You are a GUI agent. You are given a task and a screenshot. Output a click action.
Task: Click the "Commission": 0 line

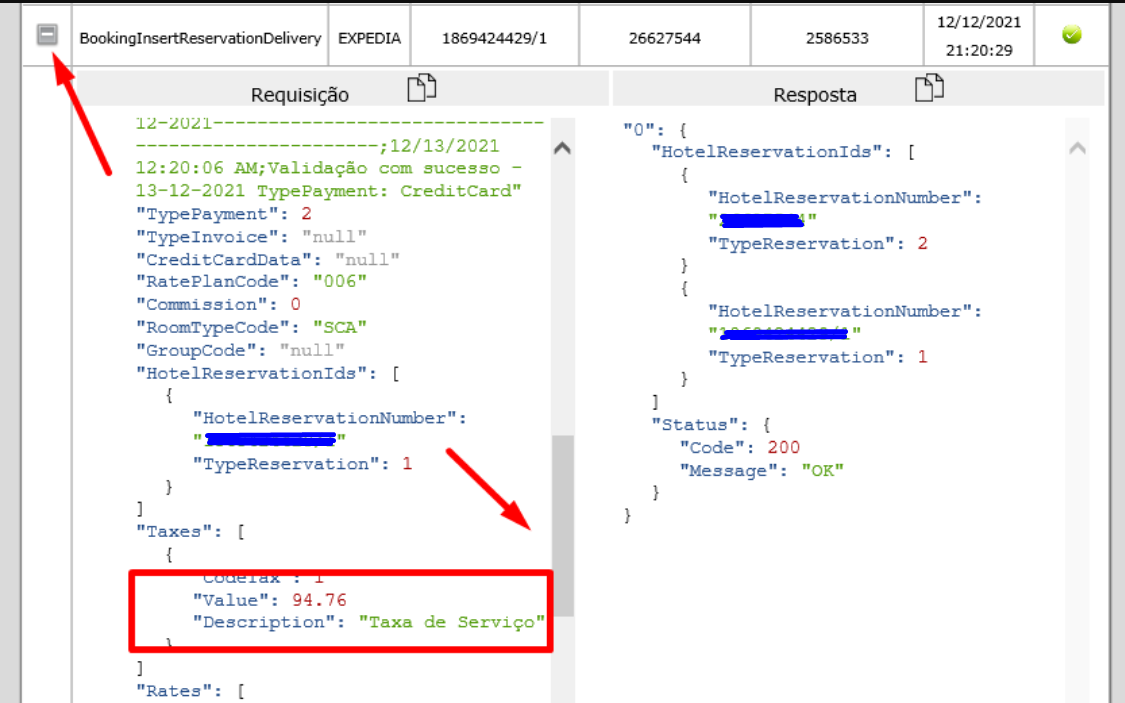click(218, 304)
